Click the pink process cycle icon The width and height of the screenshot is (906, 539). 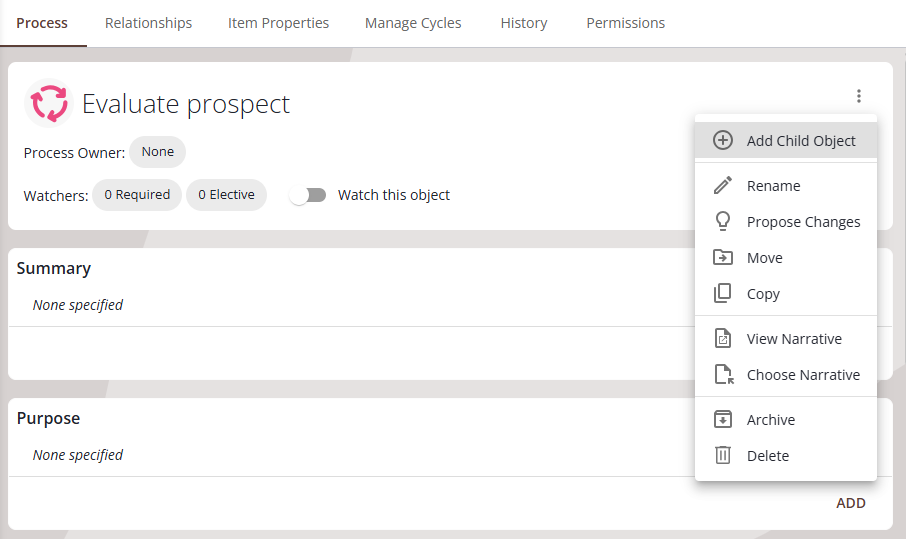pyautogui.click(x=48, y=104)
